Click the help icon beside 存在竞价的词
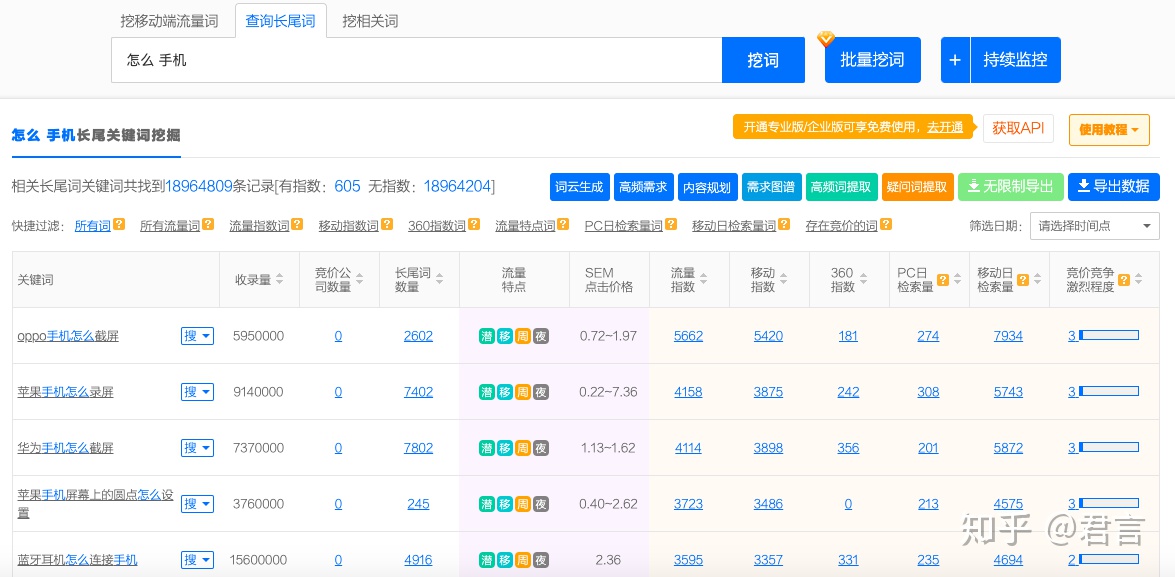The width and height of the screenshot is (1175, 577). 887,225
